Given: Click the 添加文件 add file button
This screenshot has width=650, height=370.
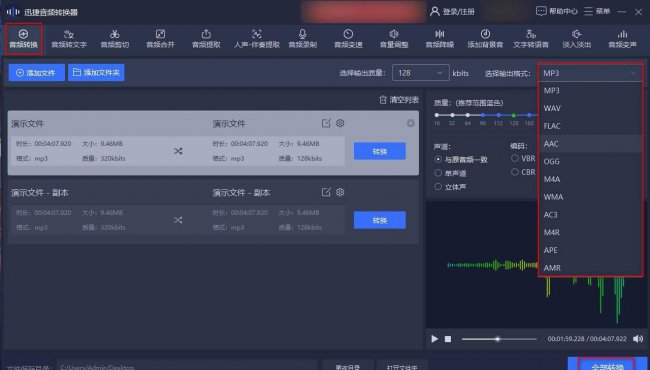Looking at the screenshot, I should [36, 73].
